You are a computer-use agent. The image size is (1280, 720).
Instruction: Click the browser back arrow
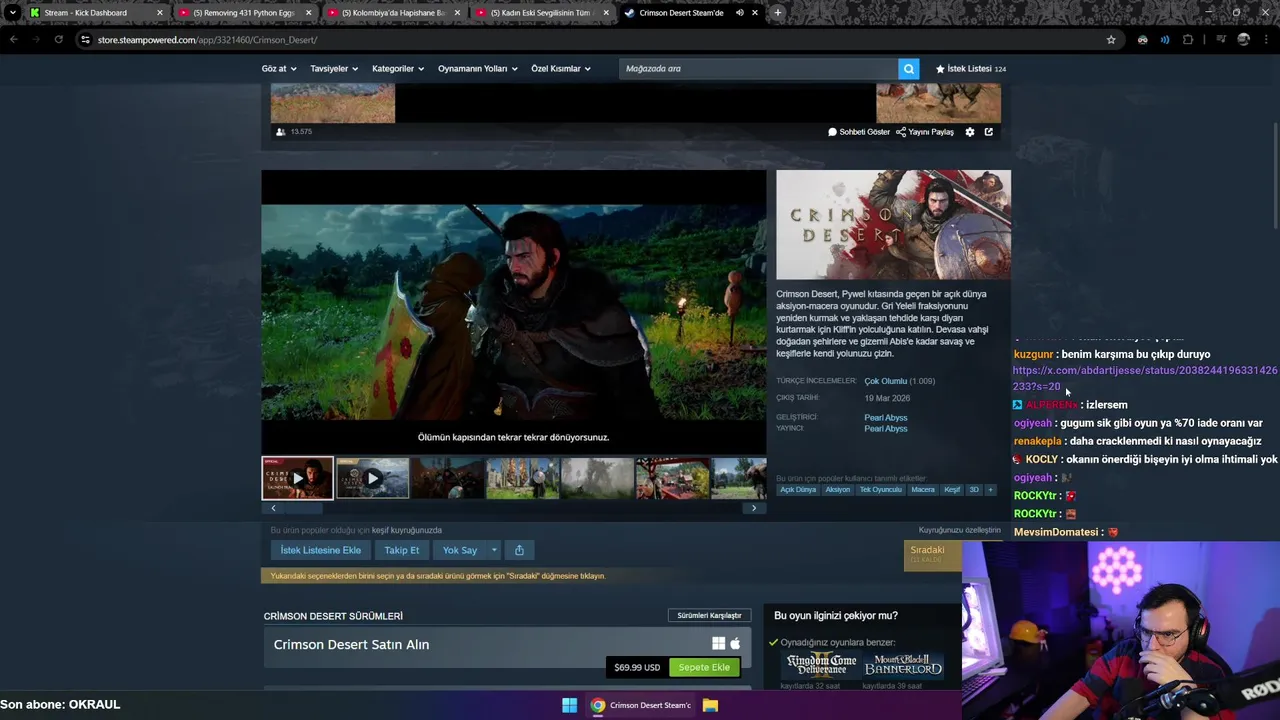(x=14, y=40)
